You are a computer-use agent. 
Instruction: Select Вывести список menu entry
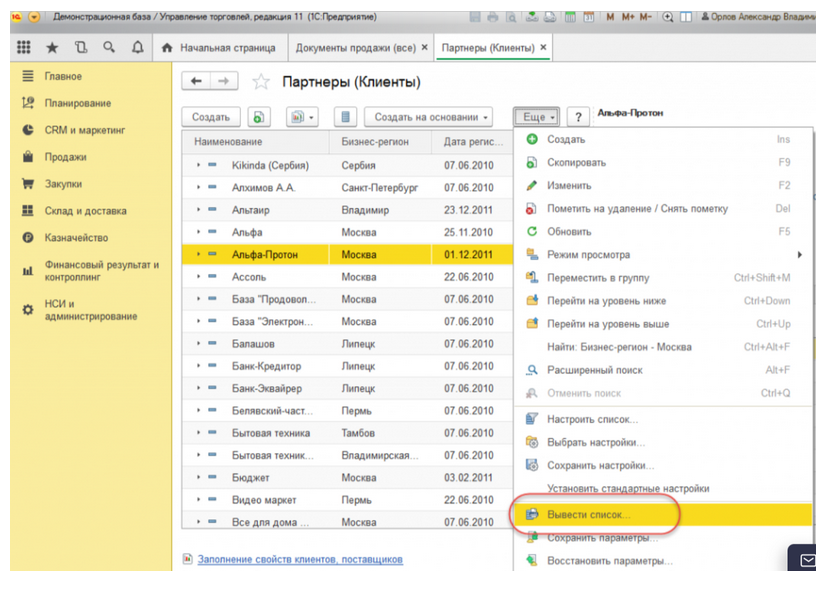(588, 515)
